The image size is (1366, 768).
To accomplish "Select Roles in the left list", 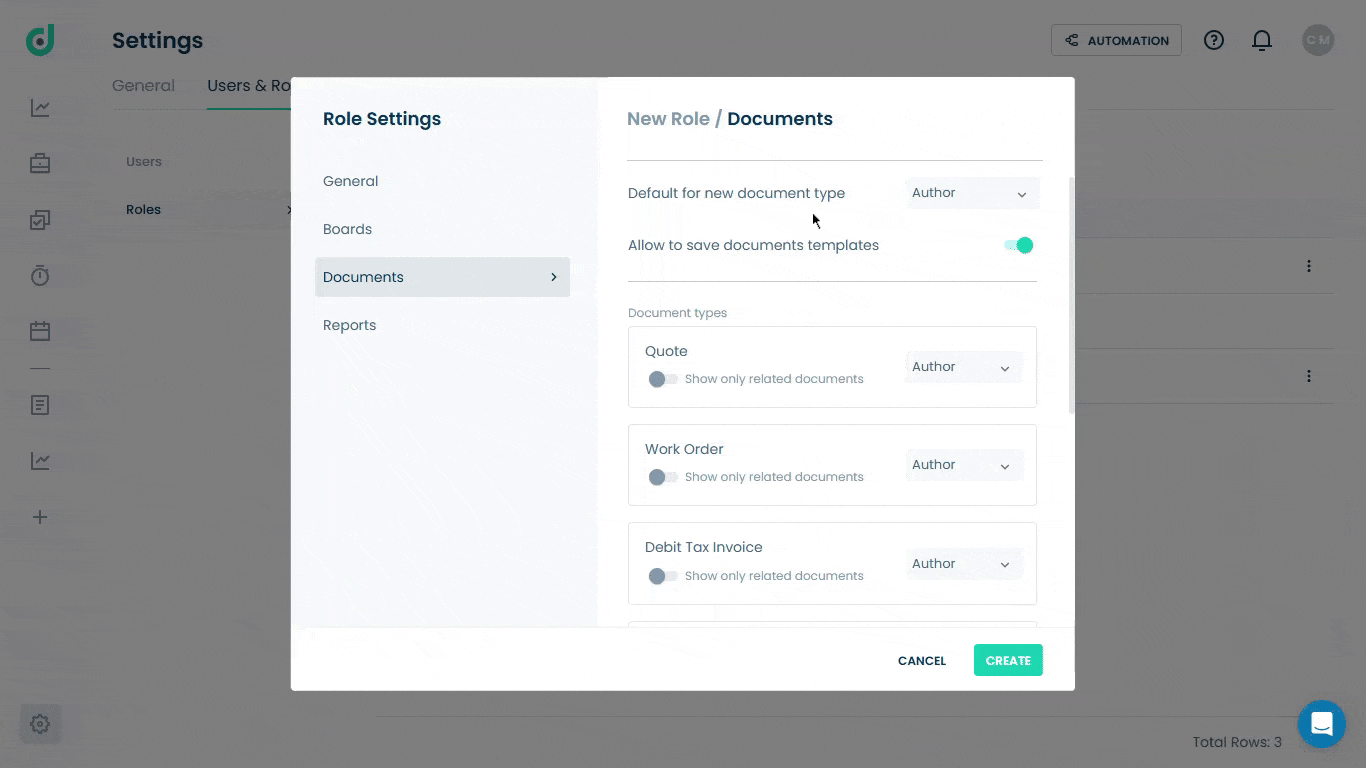I will (x=143, y=209).
